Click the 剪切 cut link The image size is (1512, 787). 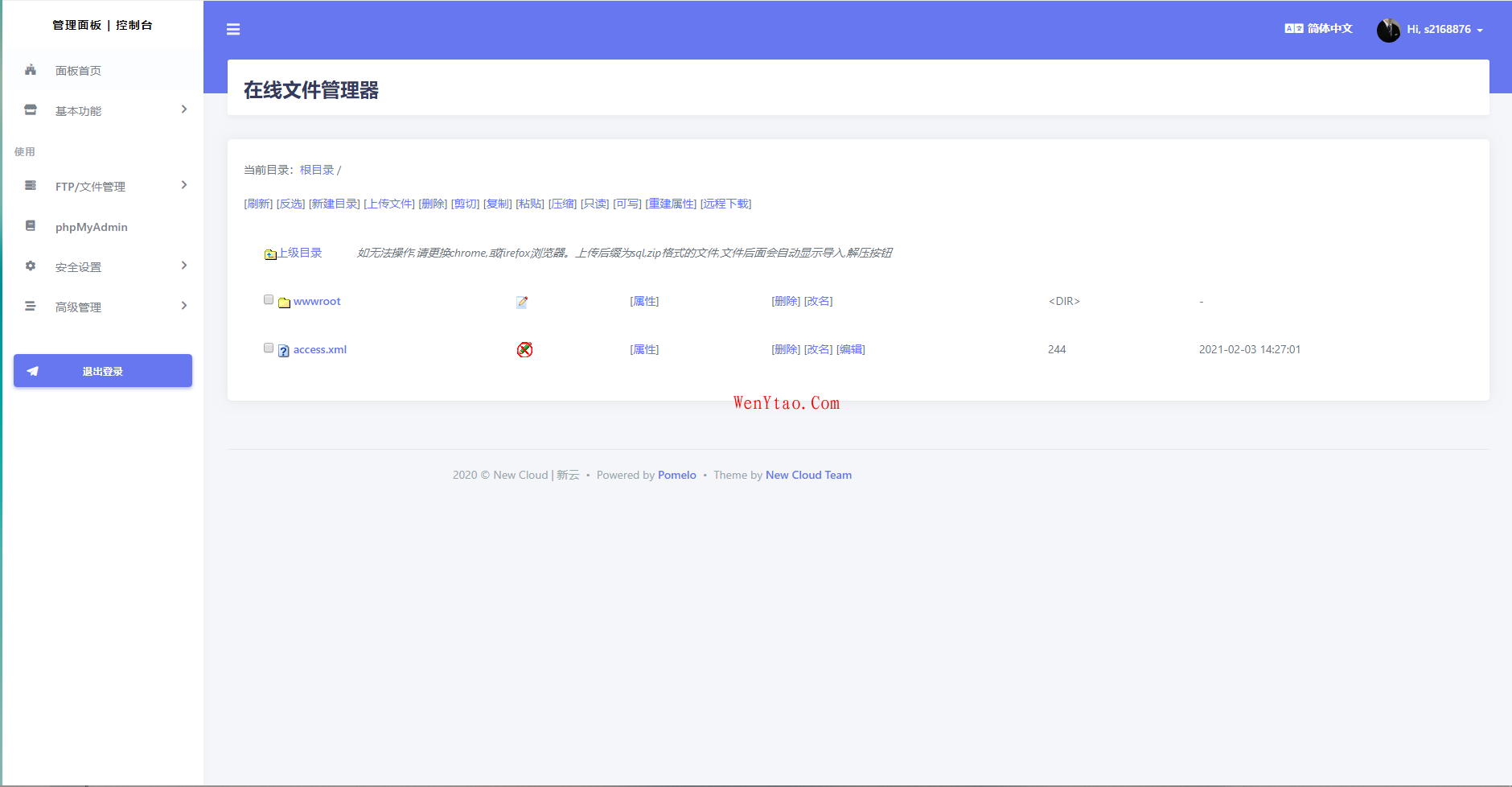point(465,204)
